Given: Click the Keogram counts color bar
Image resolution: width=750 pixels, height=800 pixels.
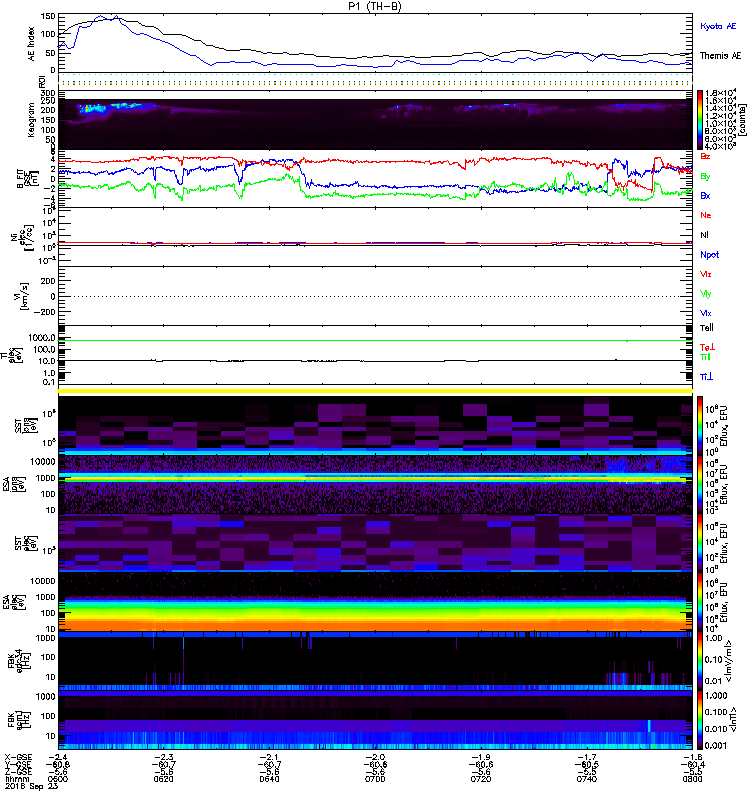Looking at the screenshot, I should tap(702, 120).
